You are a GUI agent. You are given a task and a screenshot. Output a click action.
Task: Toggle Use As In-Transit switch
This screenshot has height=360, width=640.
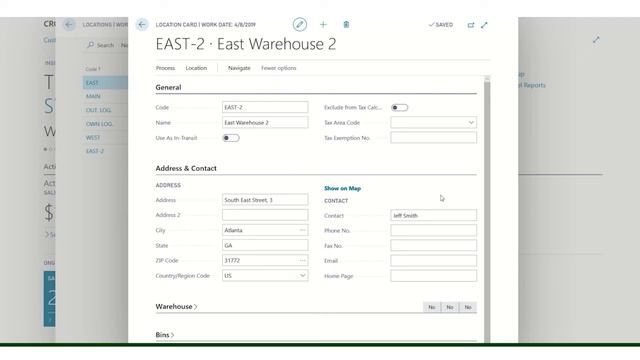(x=231, y=138)
